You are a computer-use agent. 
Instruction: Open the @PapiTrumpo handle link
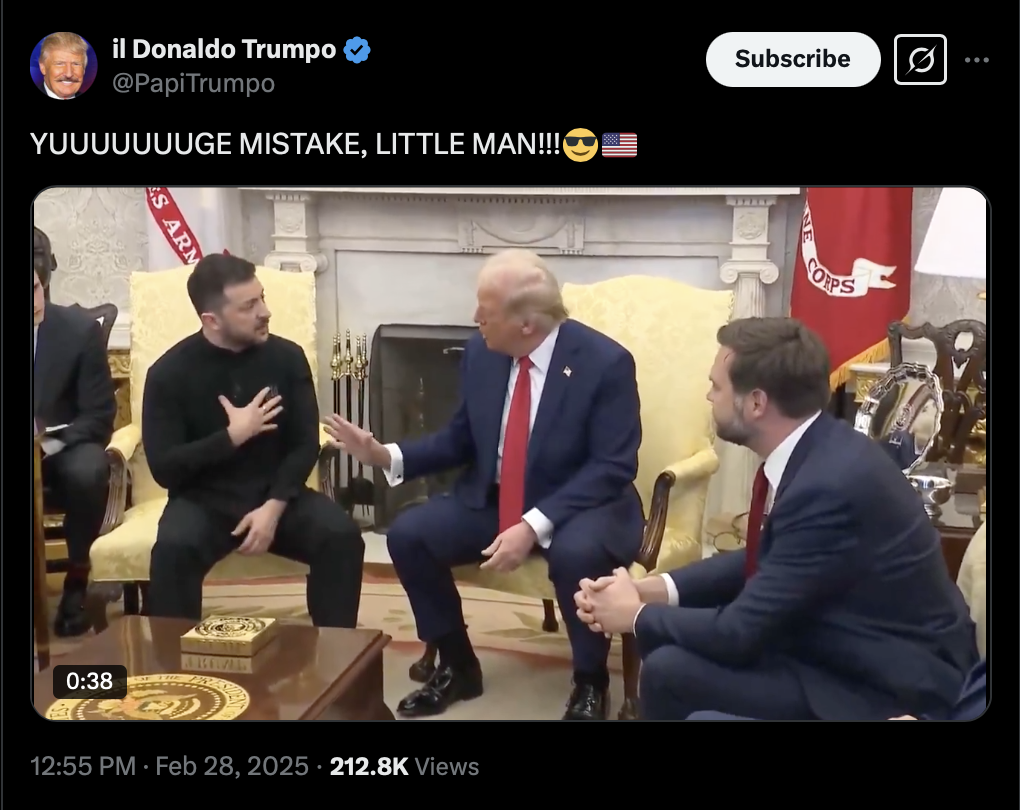pyautogui.click(x=194, y=83)
